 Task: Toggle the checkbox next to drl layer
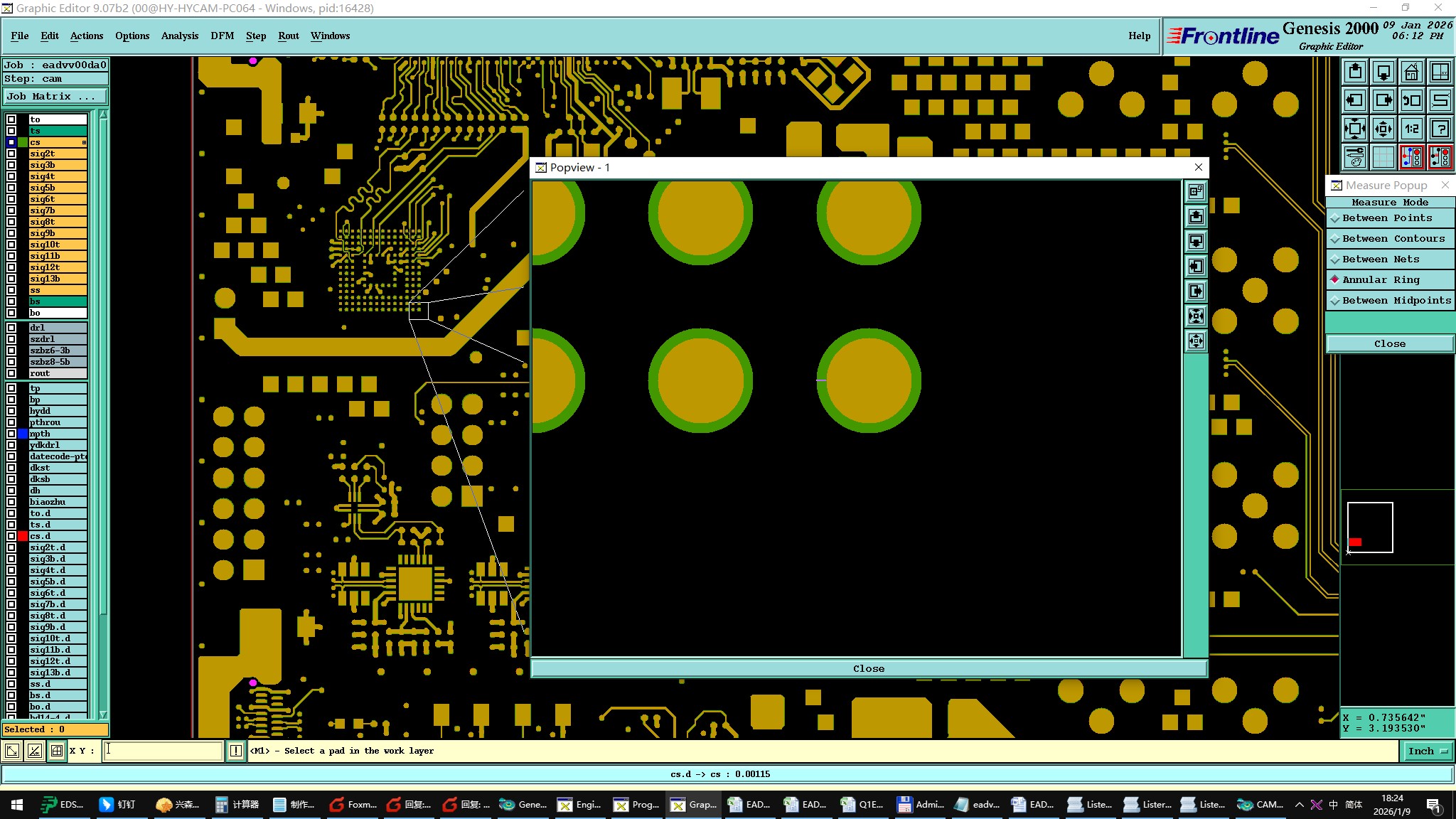point(11,328)
